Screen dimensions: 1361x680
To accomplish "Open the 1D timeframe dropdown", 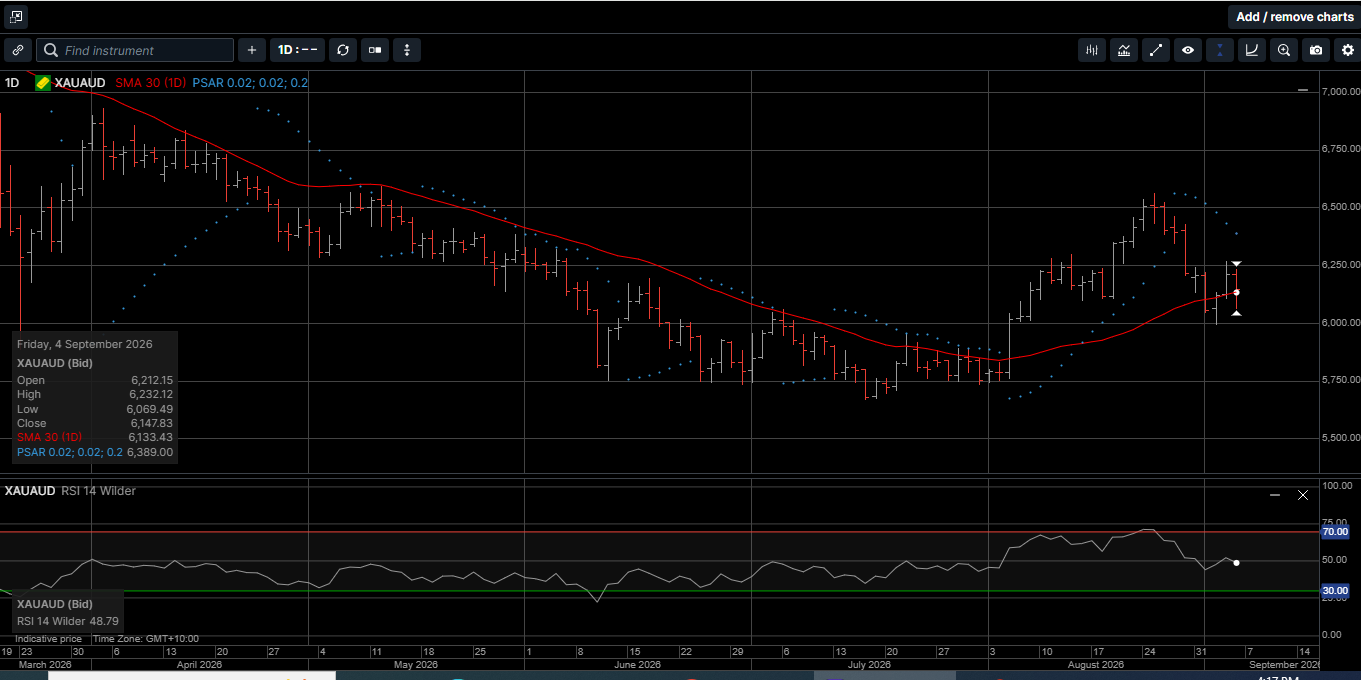I will [298, 50].
